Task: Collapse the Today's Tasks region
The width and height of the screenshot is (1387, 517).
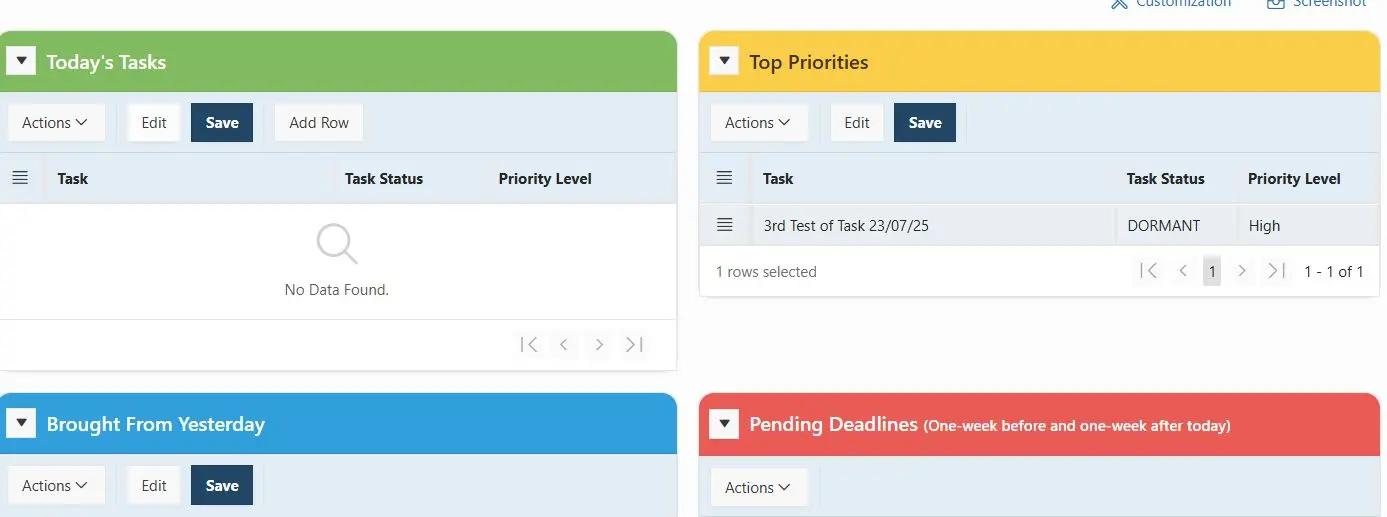Action: 21,61
